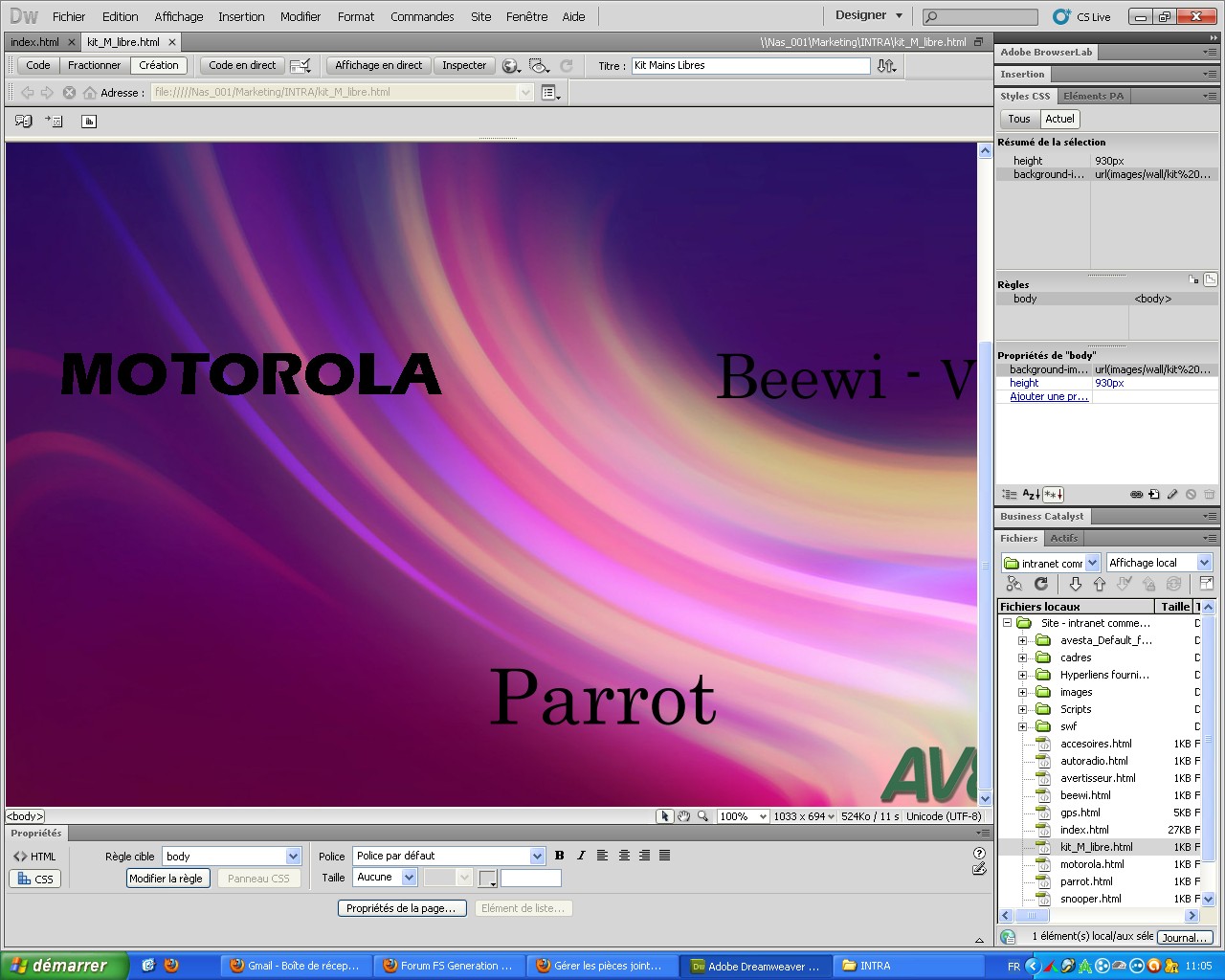Open the intranet site selector dropdown
Image resolution: width=1225 pixels, height=980 pixels.
point(1051,563)
